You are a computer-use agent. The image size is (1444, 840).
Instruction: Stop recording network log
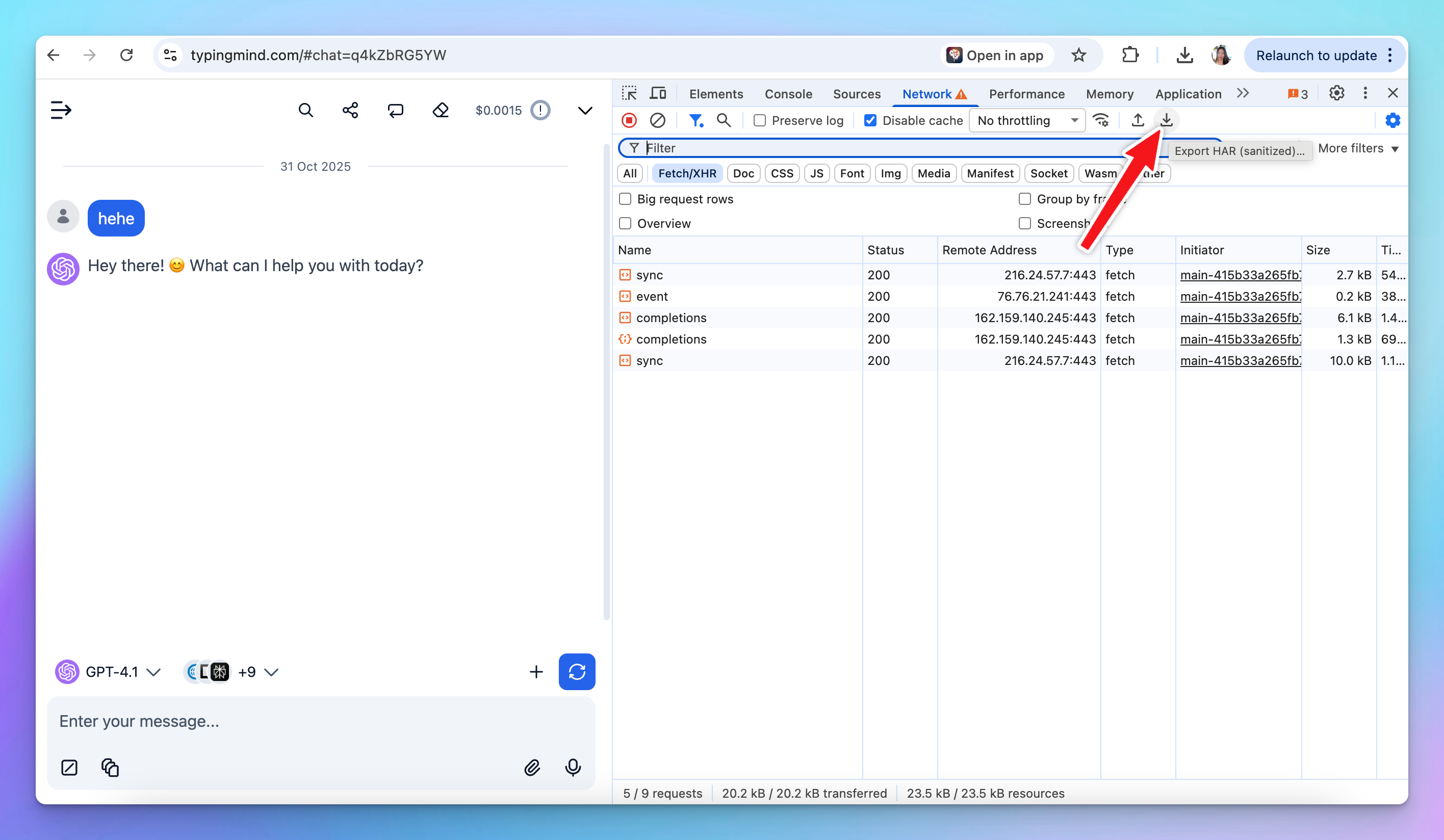pyautogui.click(x=629, y=120)
